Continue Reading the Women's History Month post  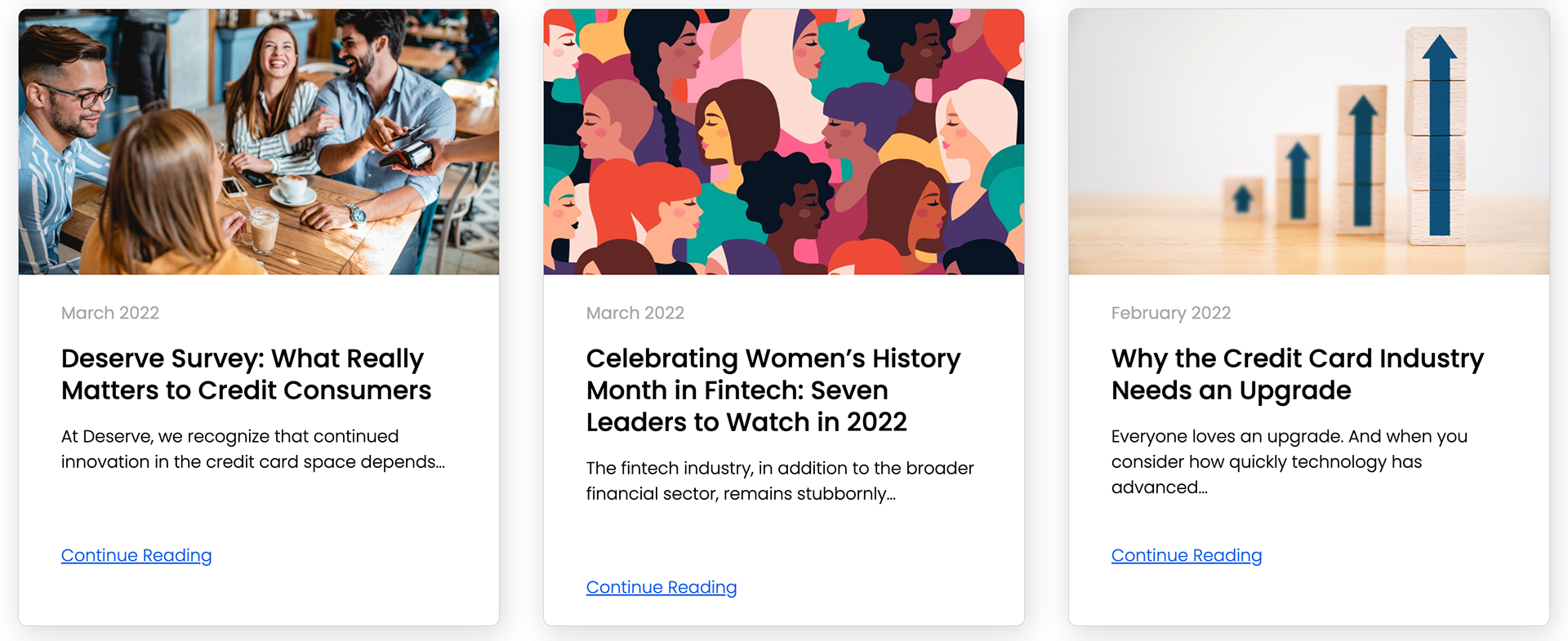[x=661, y=587]
